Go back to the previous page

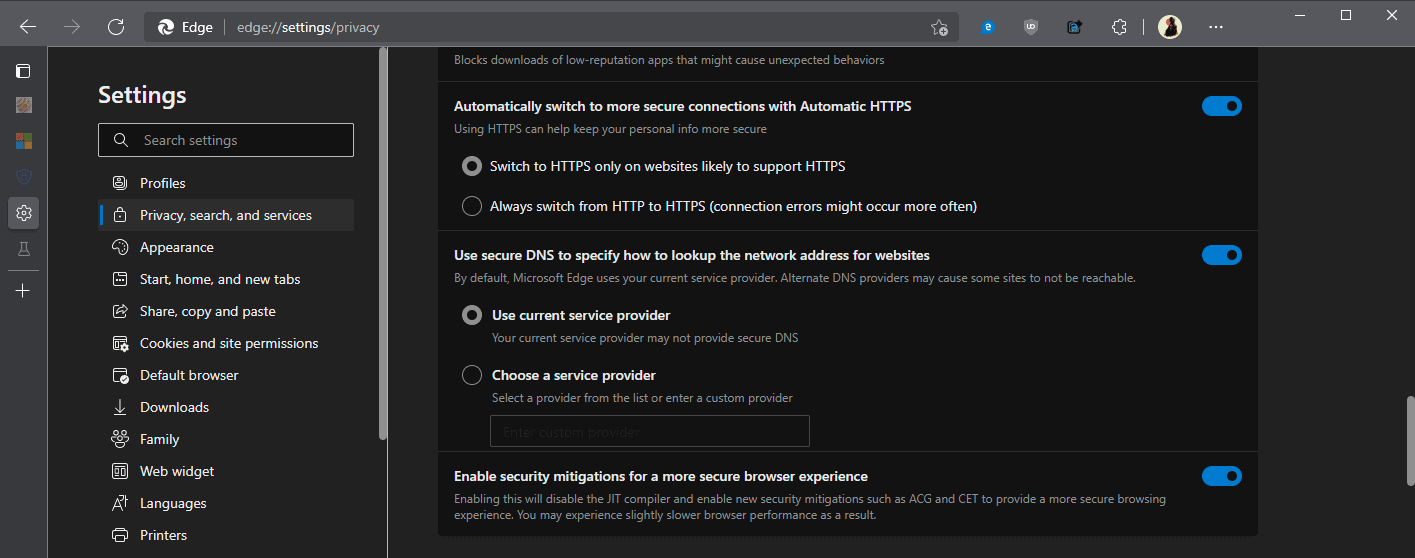tap(28, 27)
